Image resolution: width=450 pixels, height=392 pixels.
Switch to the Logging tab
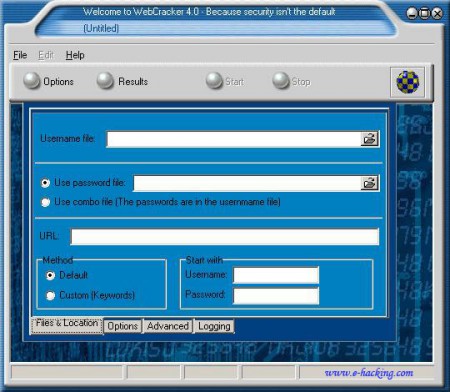pos(214,326)
